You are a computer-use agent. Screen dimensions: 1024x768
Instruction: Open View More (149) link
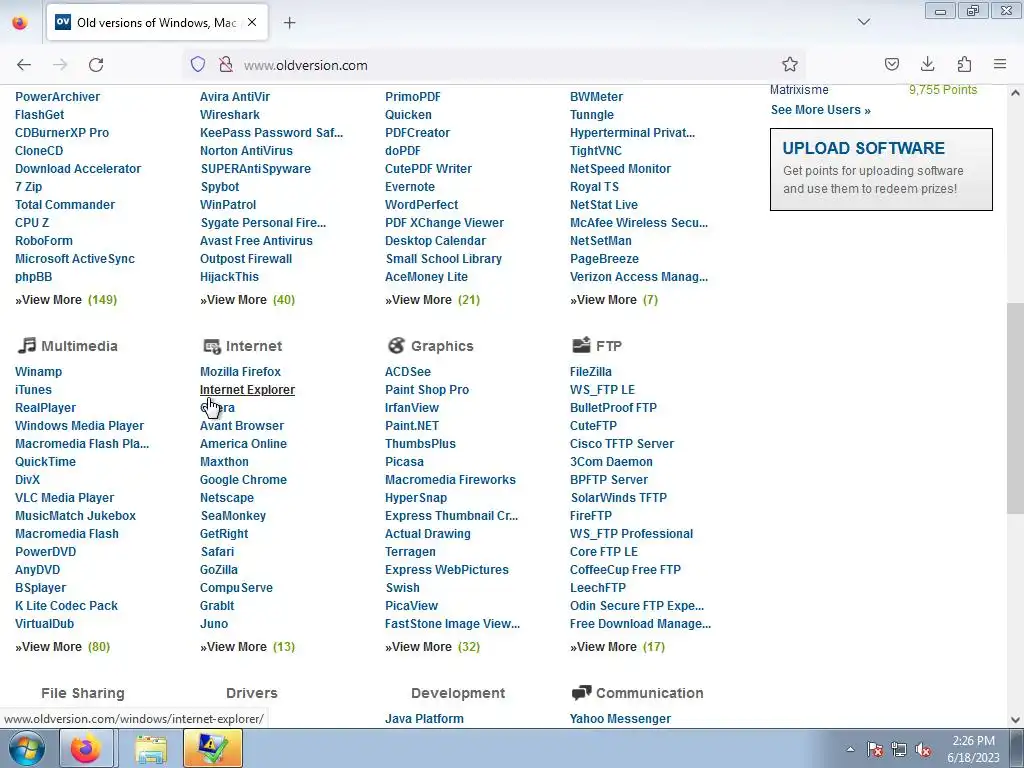click(66, 300)
